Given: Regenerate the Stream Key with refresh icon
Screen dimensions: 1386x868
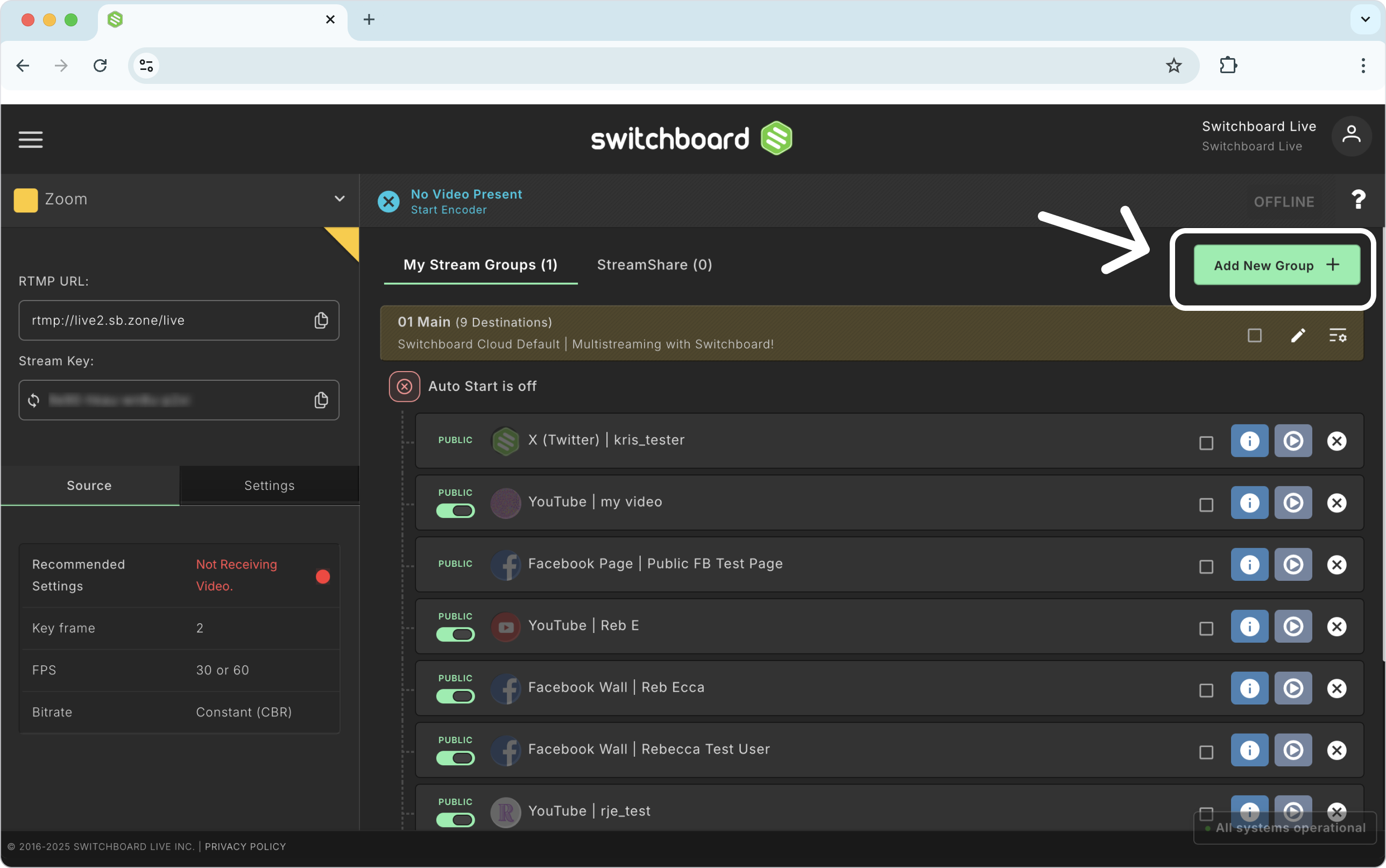Looking at the screenshot, I should click(34, 400).
